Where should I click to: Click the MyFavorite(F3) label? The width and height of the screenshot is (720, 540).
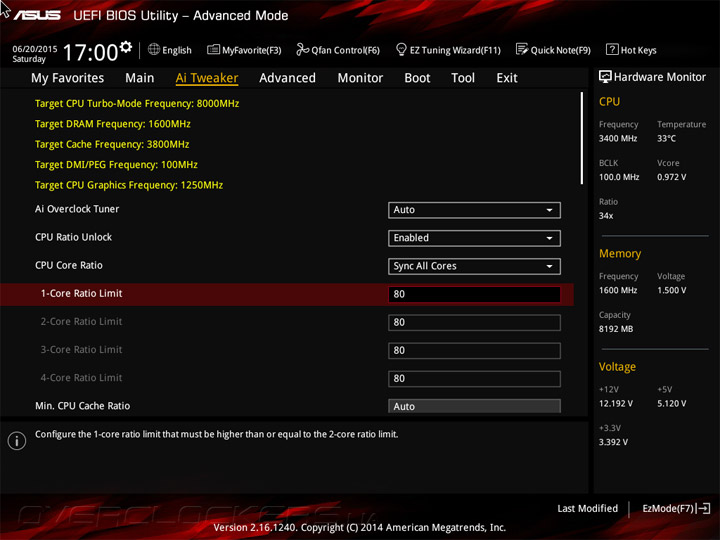coord(252,50)
